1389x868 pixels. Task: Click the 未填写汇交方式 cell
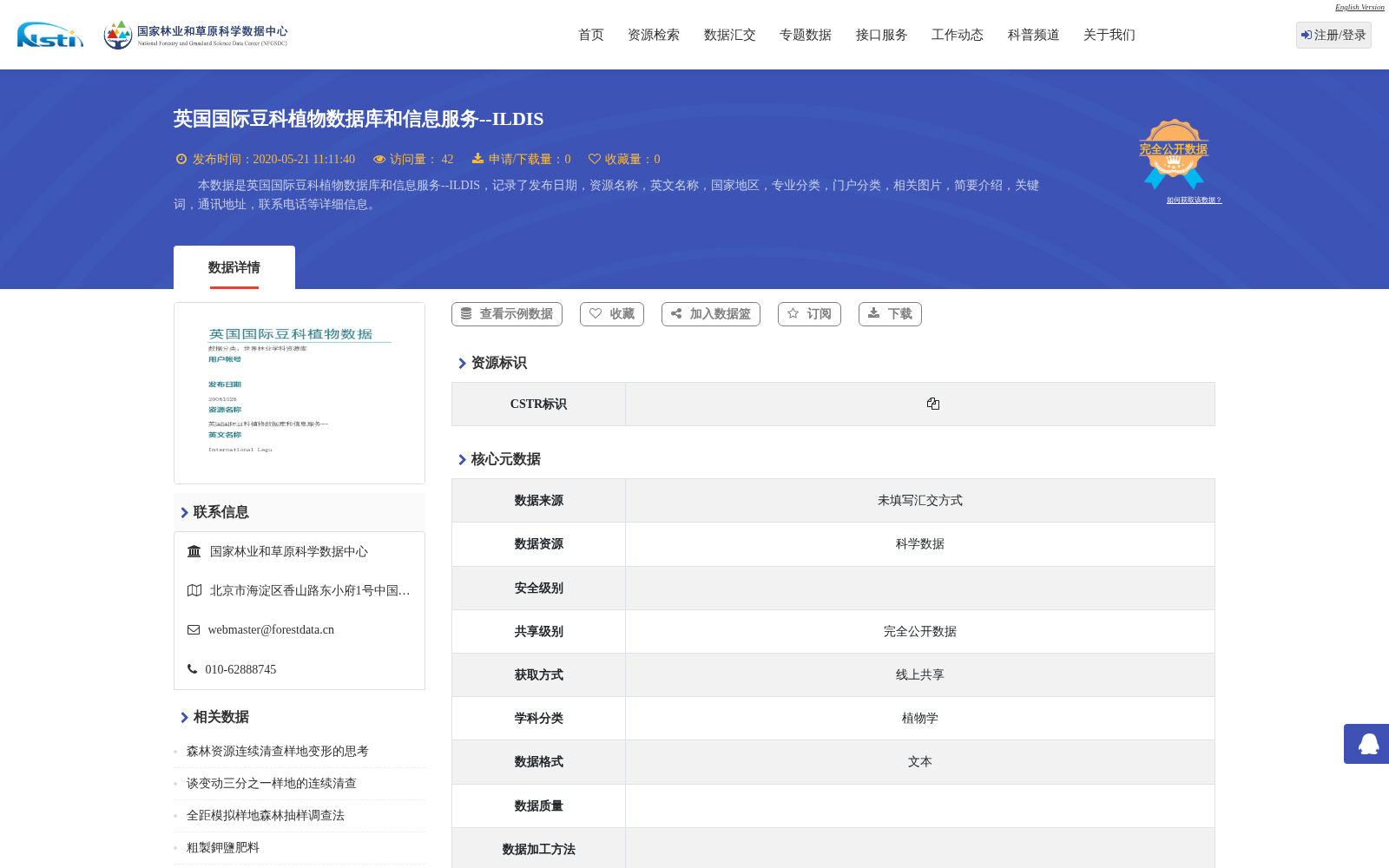click(x=920, y=501)
